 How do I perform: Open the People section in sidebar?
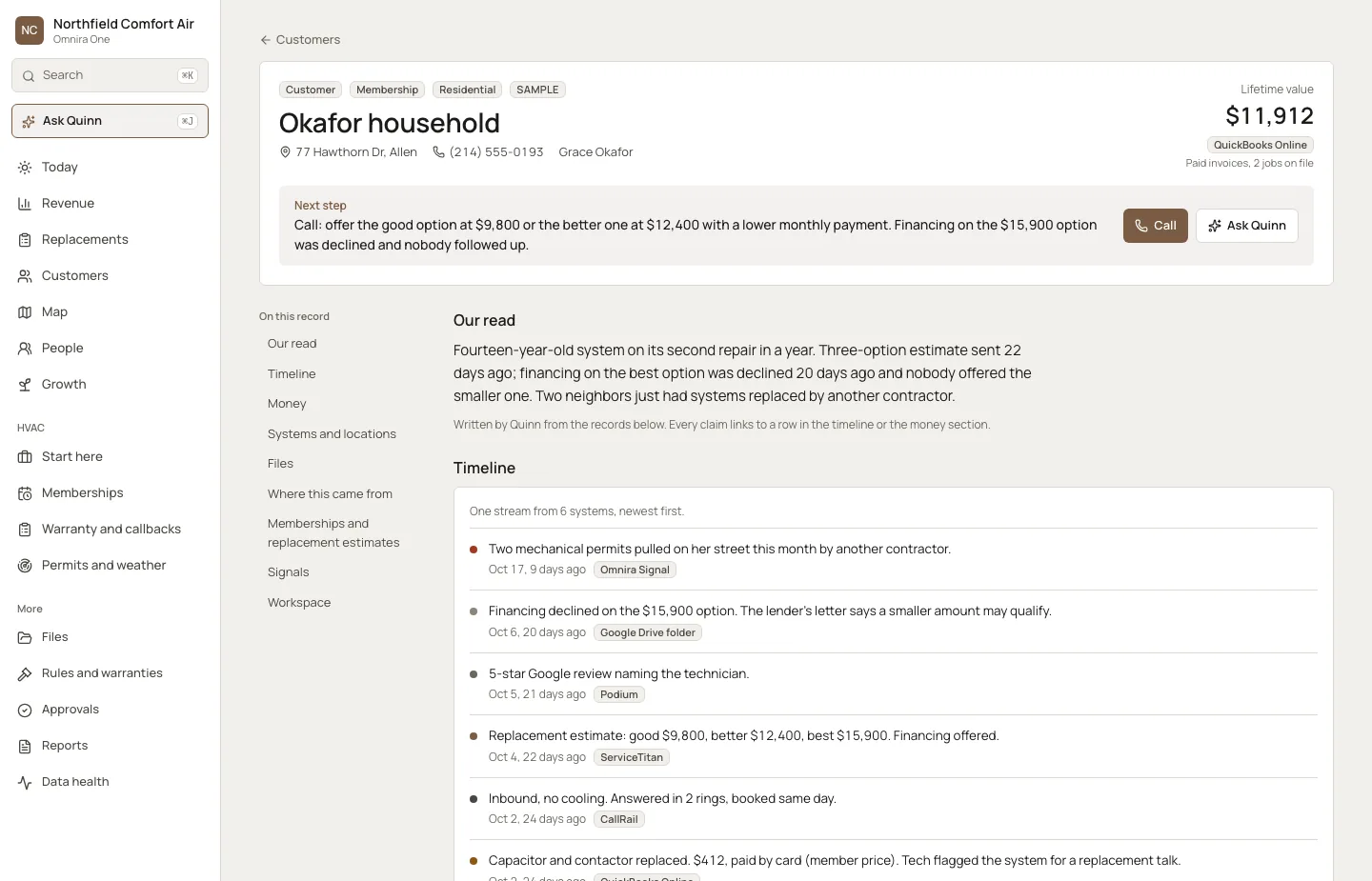click(x=110, y=349)
